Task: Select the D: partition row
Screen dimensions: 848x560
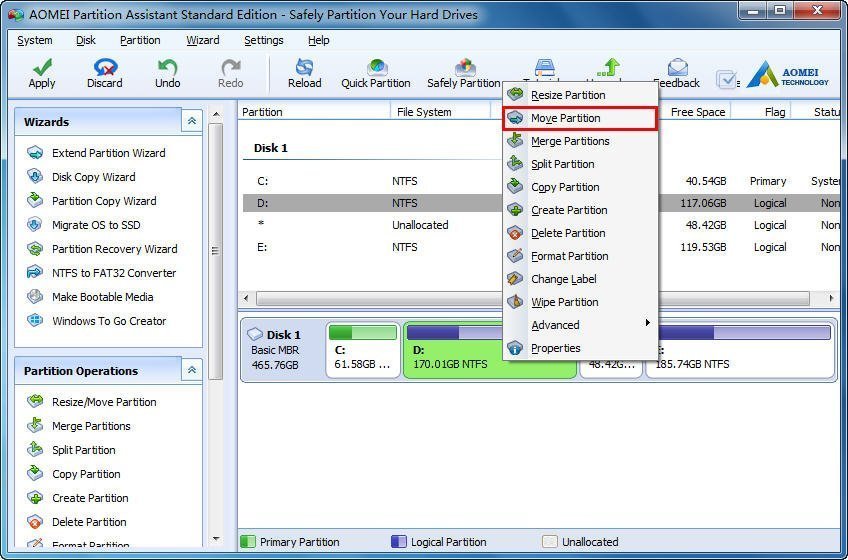Action: (x=541, y=203)
